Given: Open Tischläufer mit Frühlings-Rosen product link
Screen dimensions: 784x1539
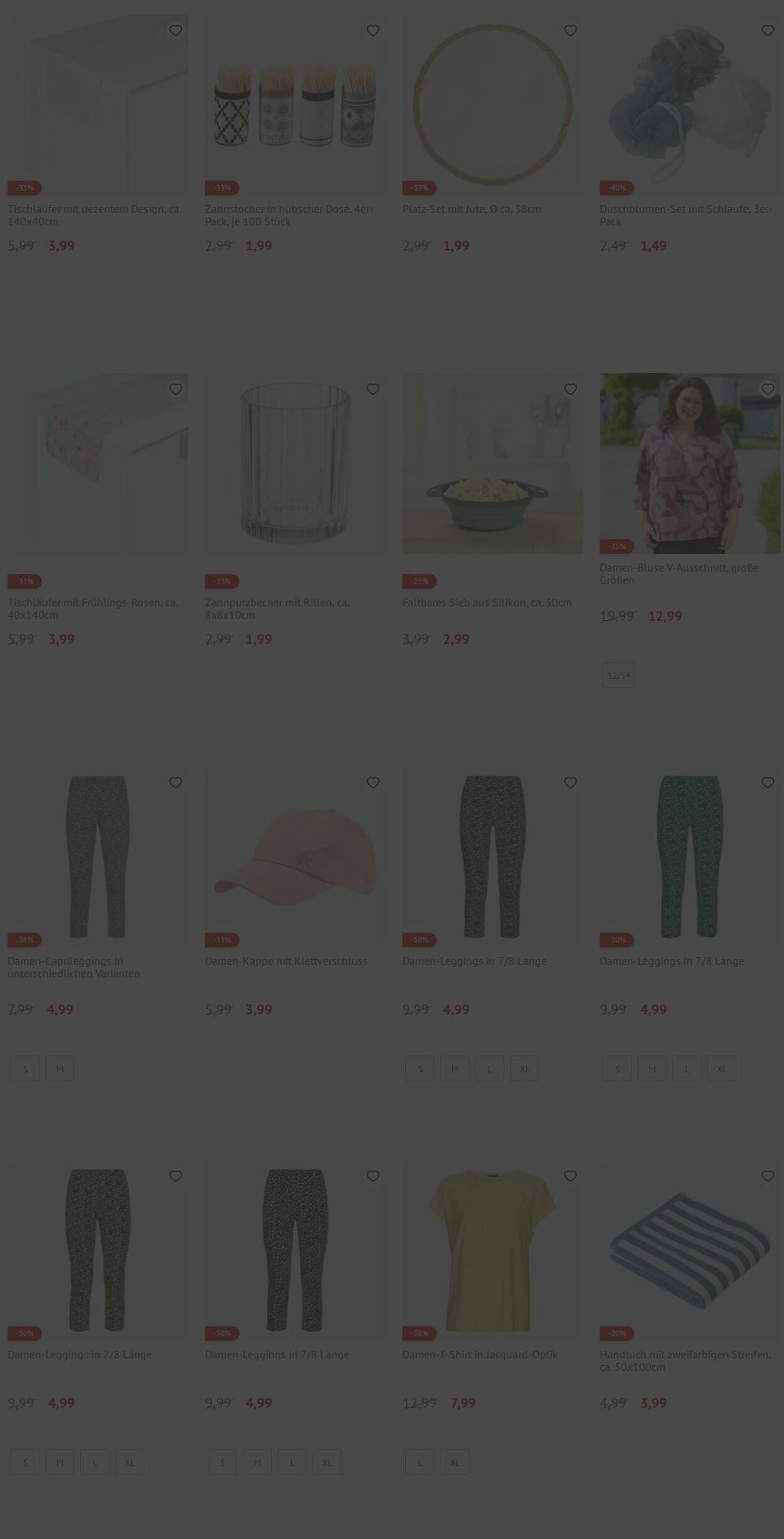Looking at the screenshot, I should (x=93, y=609).
